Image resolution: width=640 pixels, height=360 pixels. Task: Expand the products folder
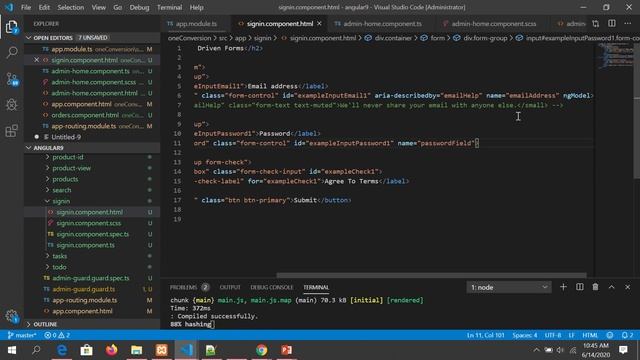[92, 179]
